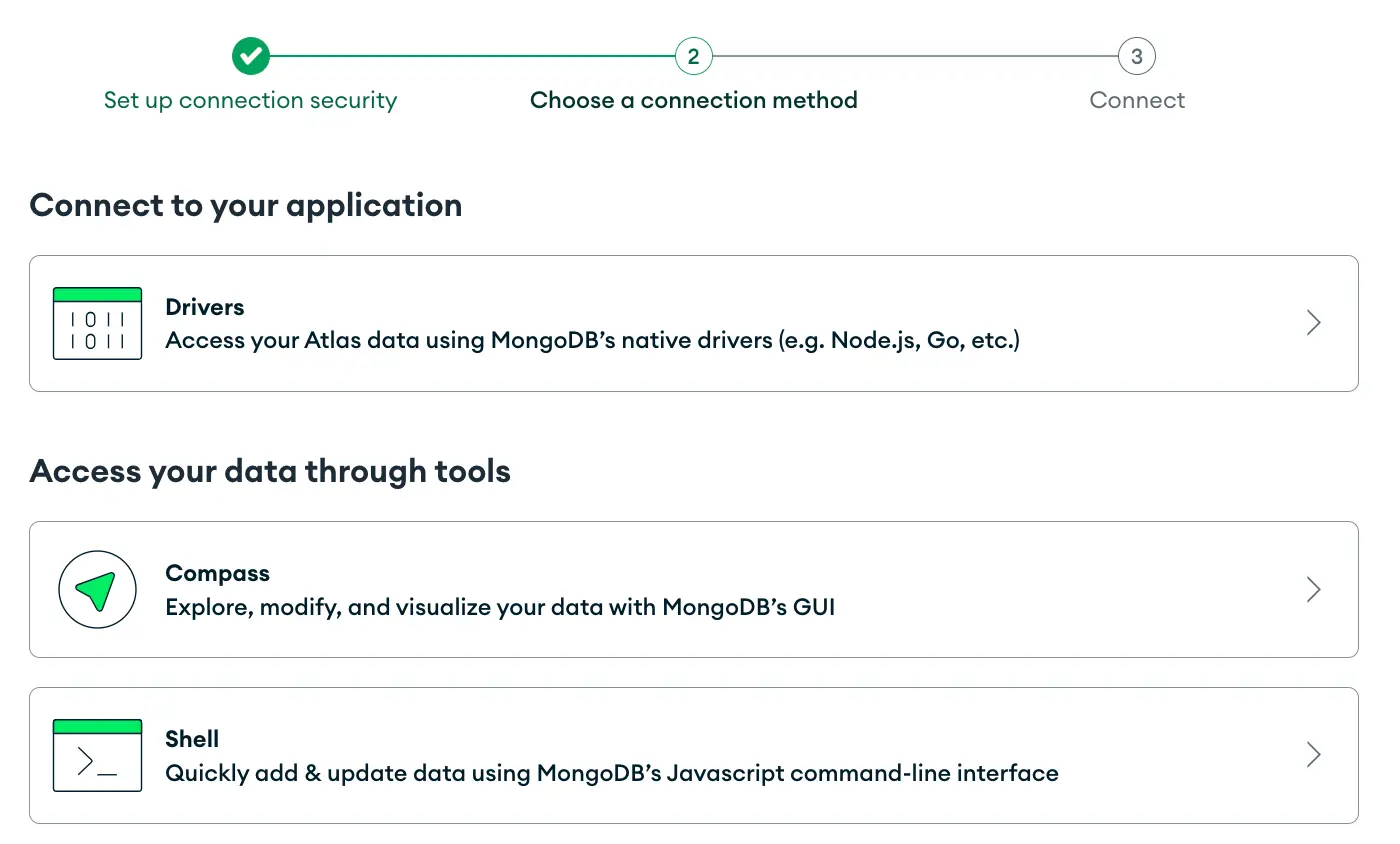Viewport: 1400px width, 844px height.
Task: Jump to the step 3 circle
Action: pos(1136,56)
